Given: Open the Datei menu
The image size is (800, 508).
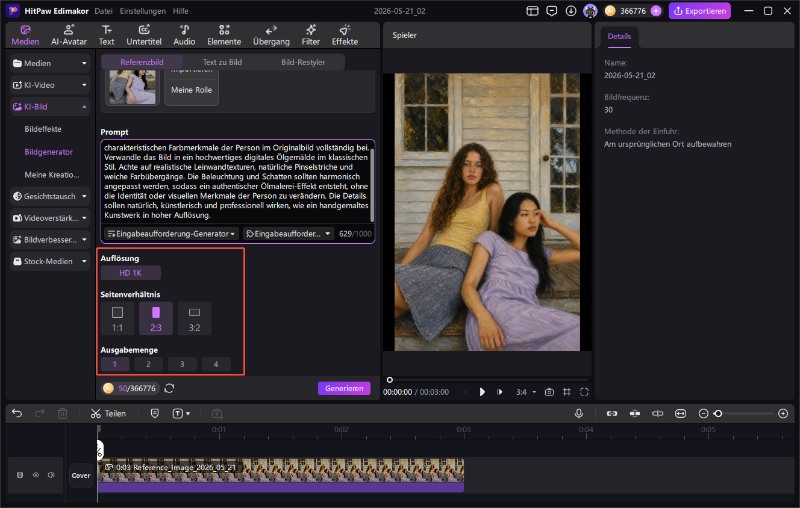Looking at the screenshot, I should pyautogui.click(x=103, y=11).
